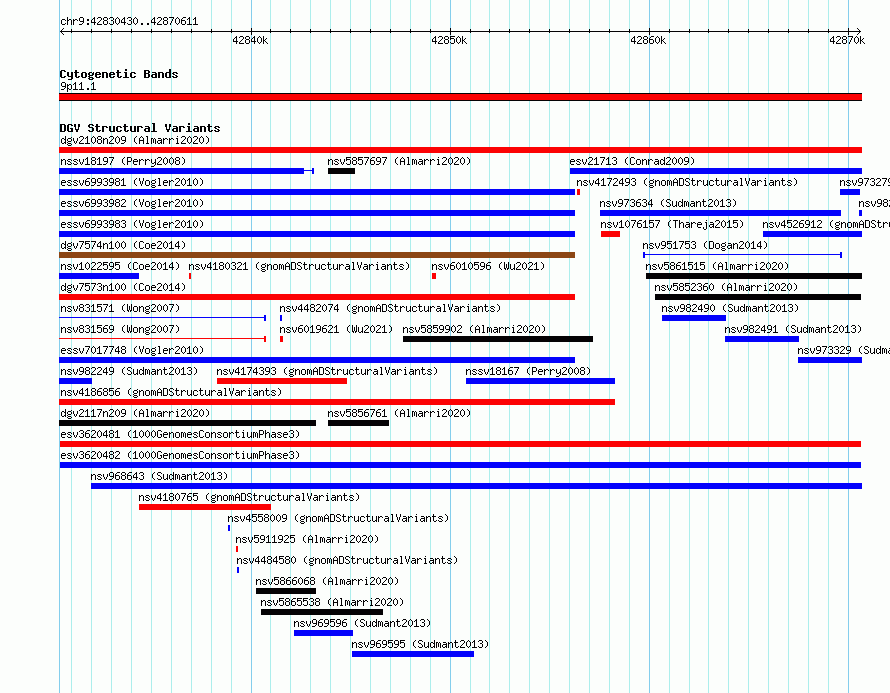Click the 42860k ruler position label
Image resolution: width=890 pixels, height=693 pixels.
[648, 40]
